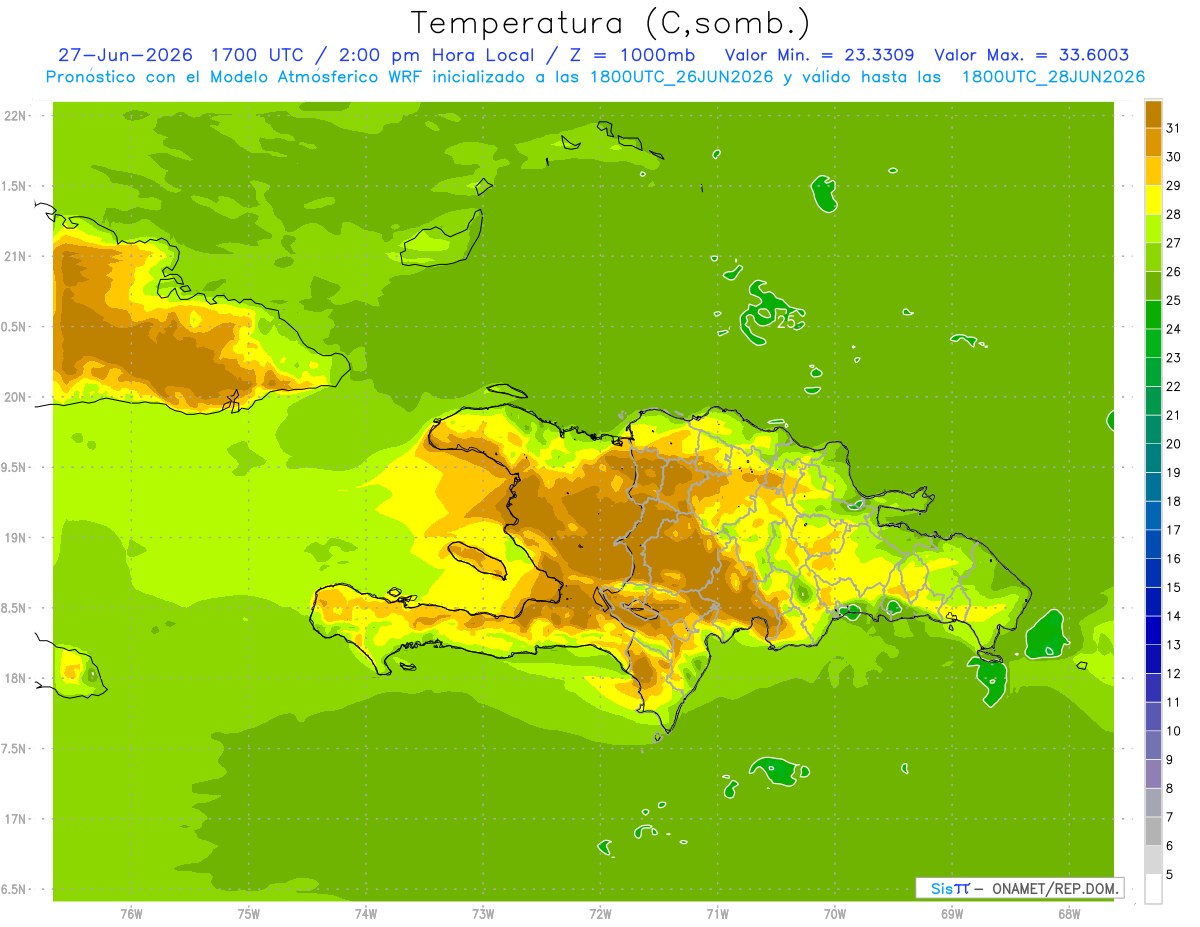Click longitude label "70W"
This screenshot has height=927, width=1200.
[x=835, y=914]
